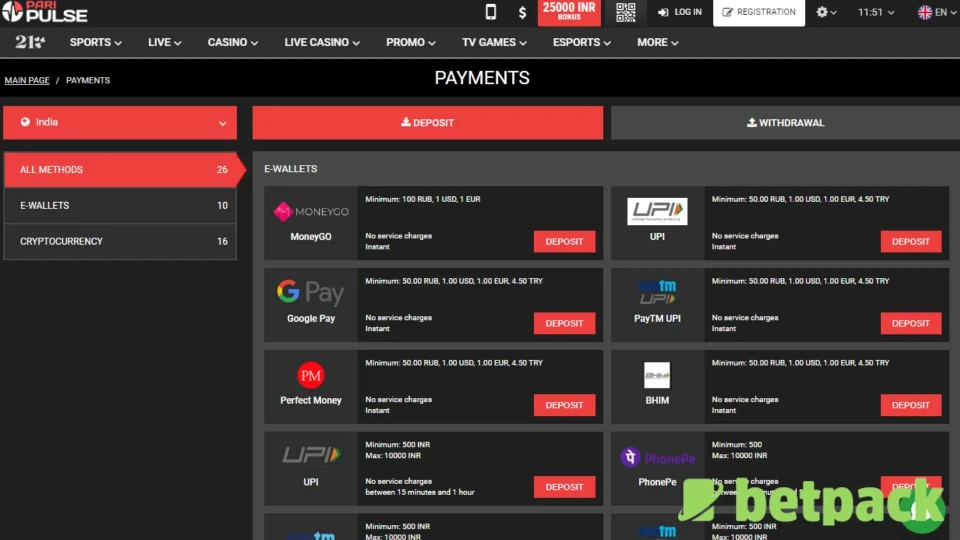Select All Methods filter
The height and width of the screenshot is (540, 960).
(120, 170)
